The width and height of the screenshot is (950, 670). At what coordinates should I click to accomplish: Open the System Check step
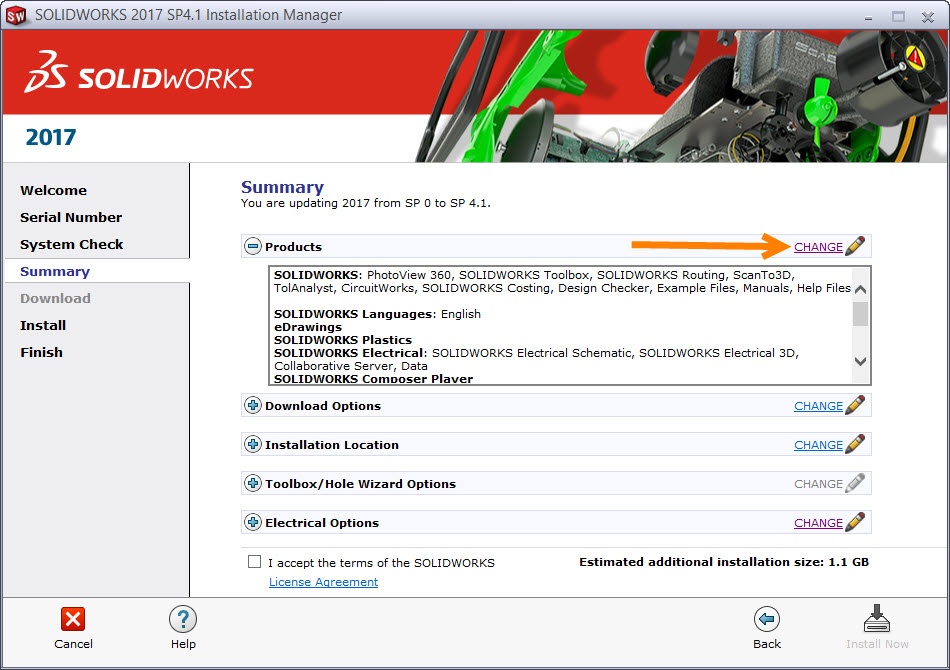click(x=72, y=244)
